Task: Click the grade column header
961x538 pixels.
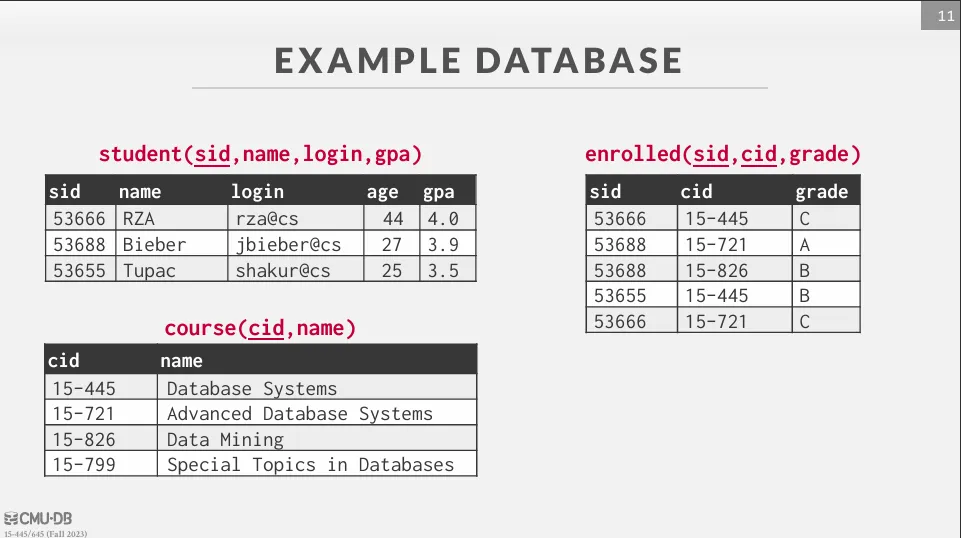Action: pyautogui.click(x=822, y=192)
